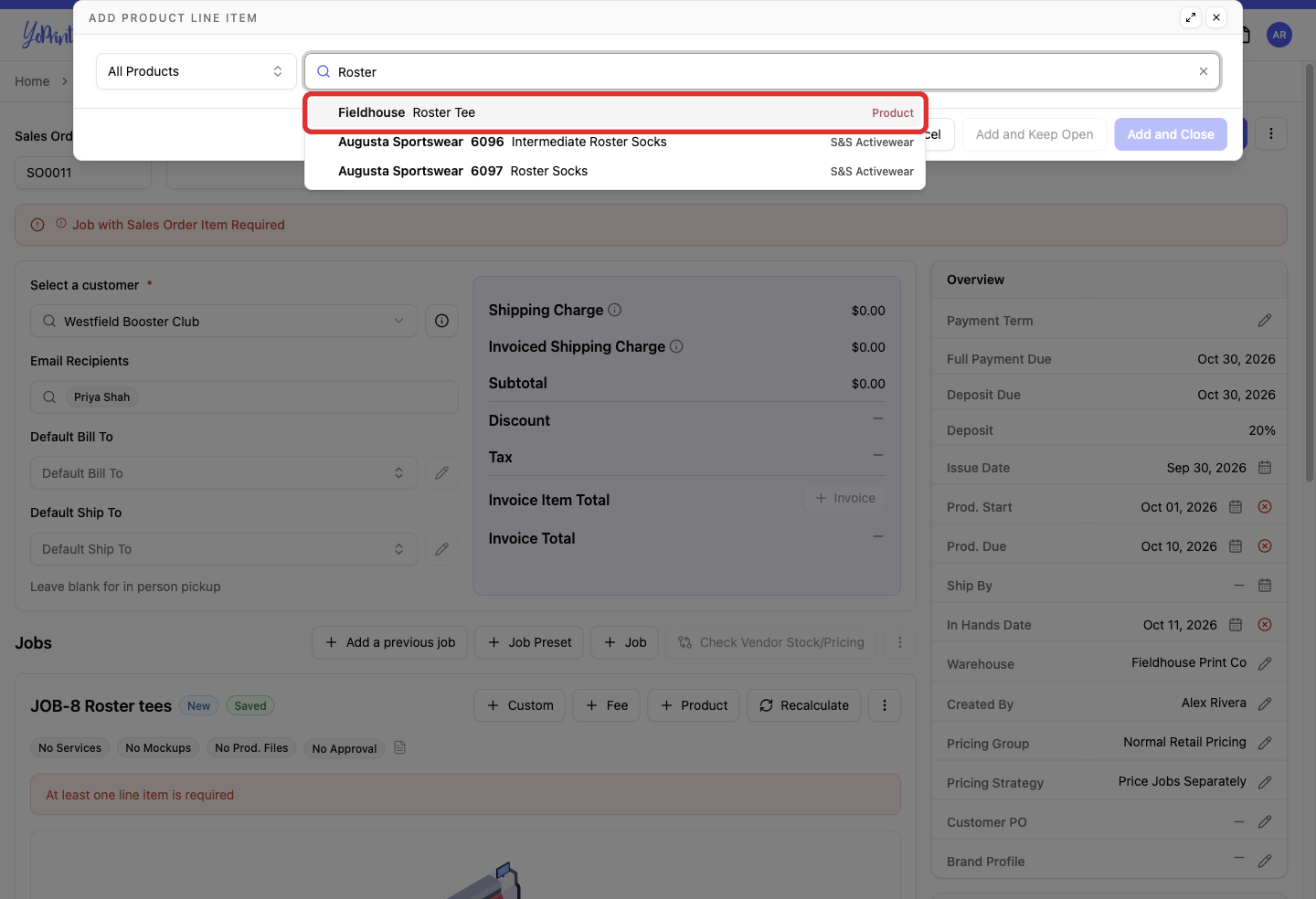Add a Fee to JOB-8
Screen dimensions: 1316x899
(x=607, y=705)
